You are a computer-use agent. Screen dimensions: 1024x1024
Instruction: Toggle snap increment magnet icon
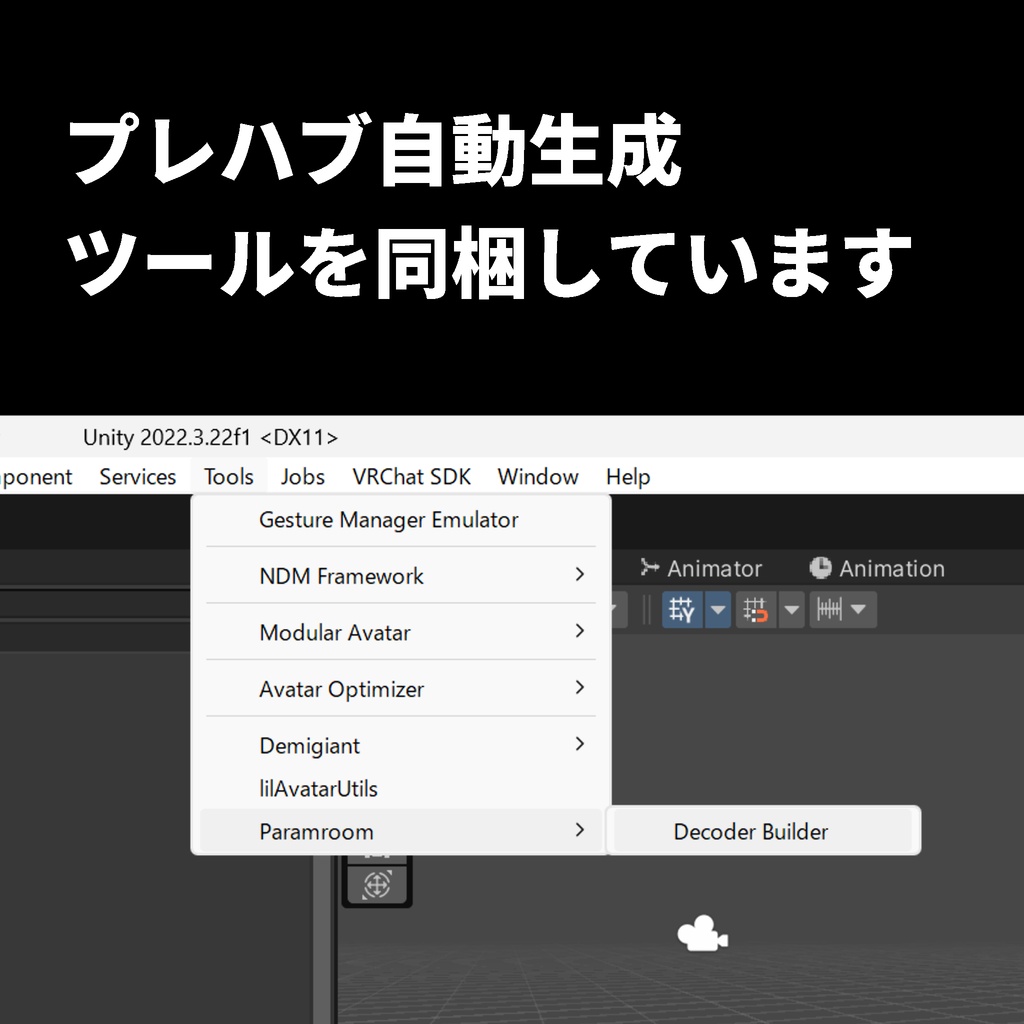pos(756,610)
